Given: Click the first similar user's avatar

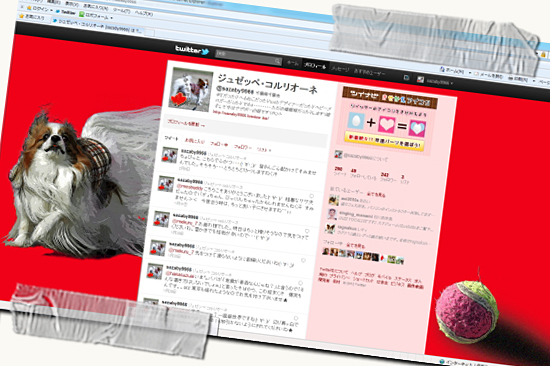Looking at the screenshot, I should (x=334, y=200).
